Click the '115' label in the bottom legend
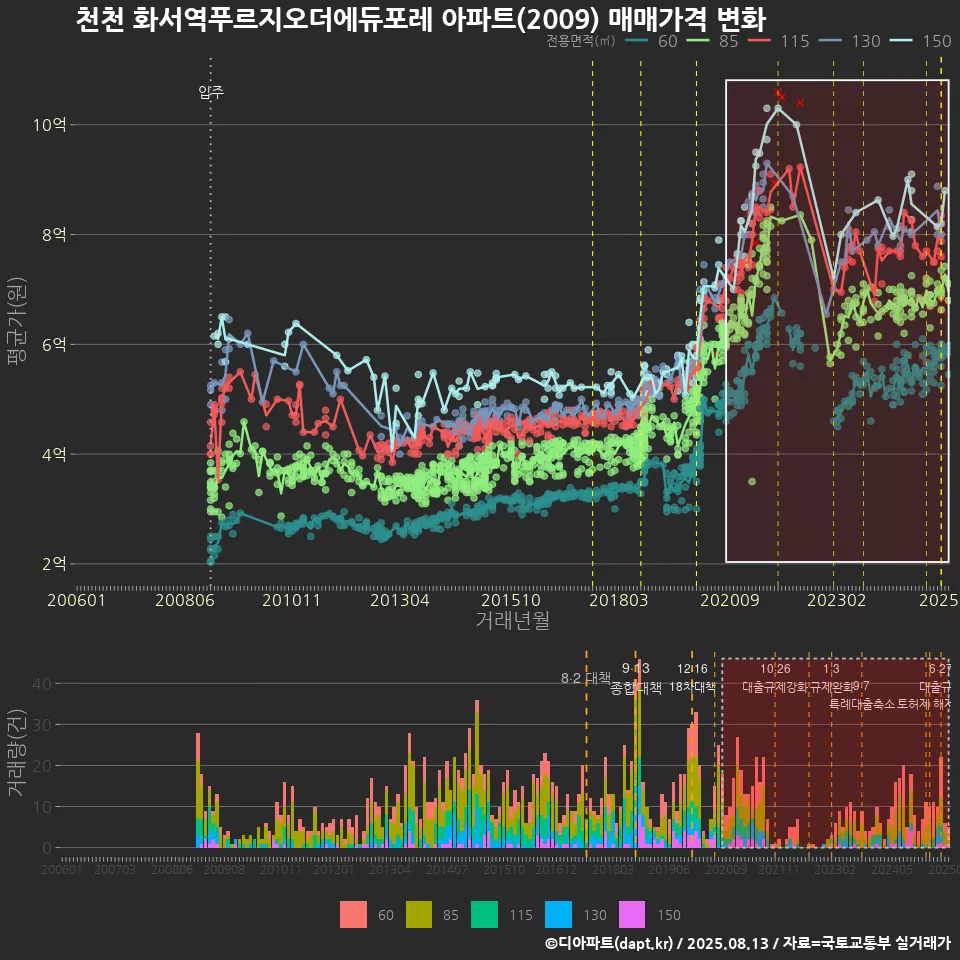Viewport: 960px width, 960px height. point(521,915)
